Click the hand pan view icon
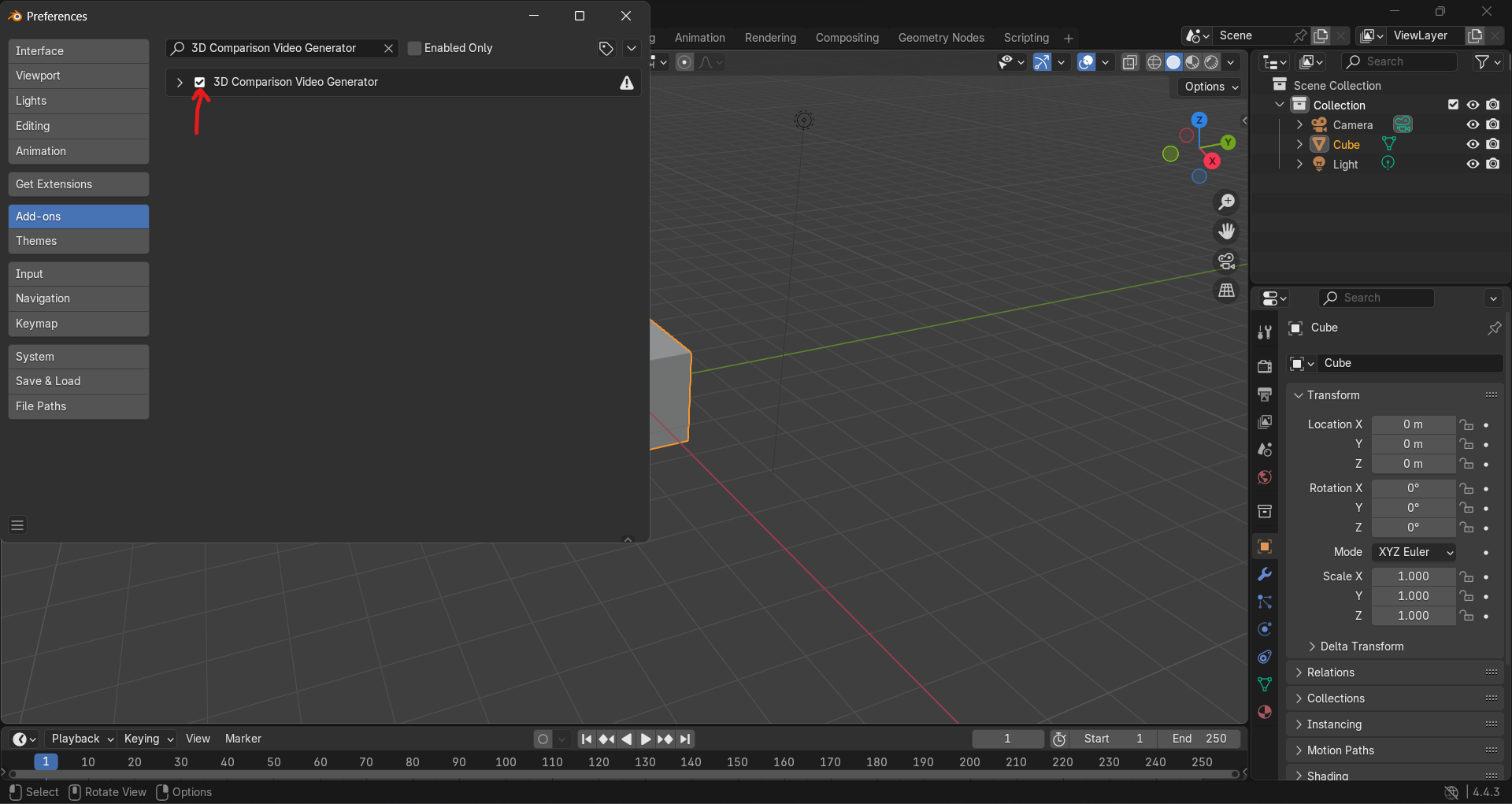 pyautogui.click(x=1226, y=232)
